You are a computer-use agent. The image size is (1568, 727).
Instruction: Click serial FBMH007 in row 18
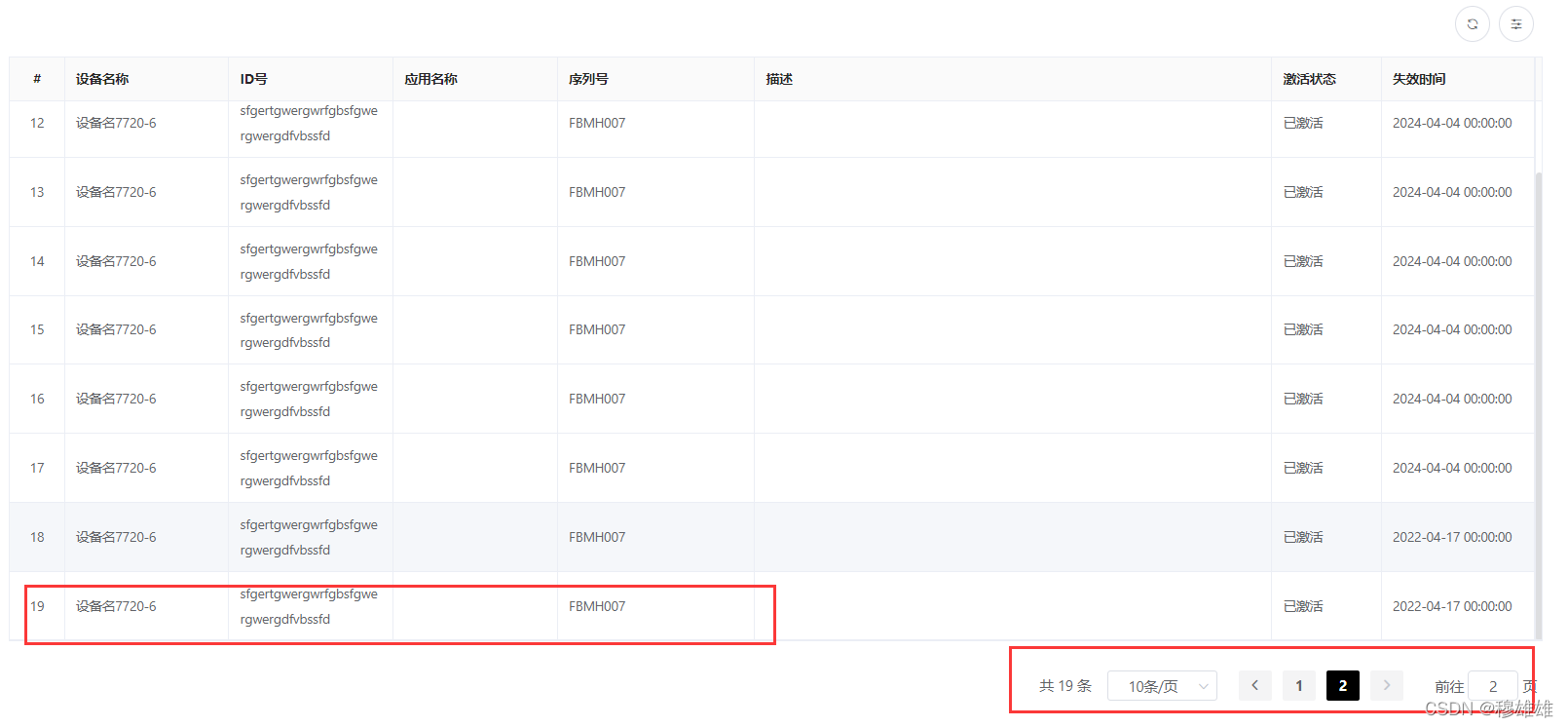(597, 537)
